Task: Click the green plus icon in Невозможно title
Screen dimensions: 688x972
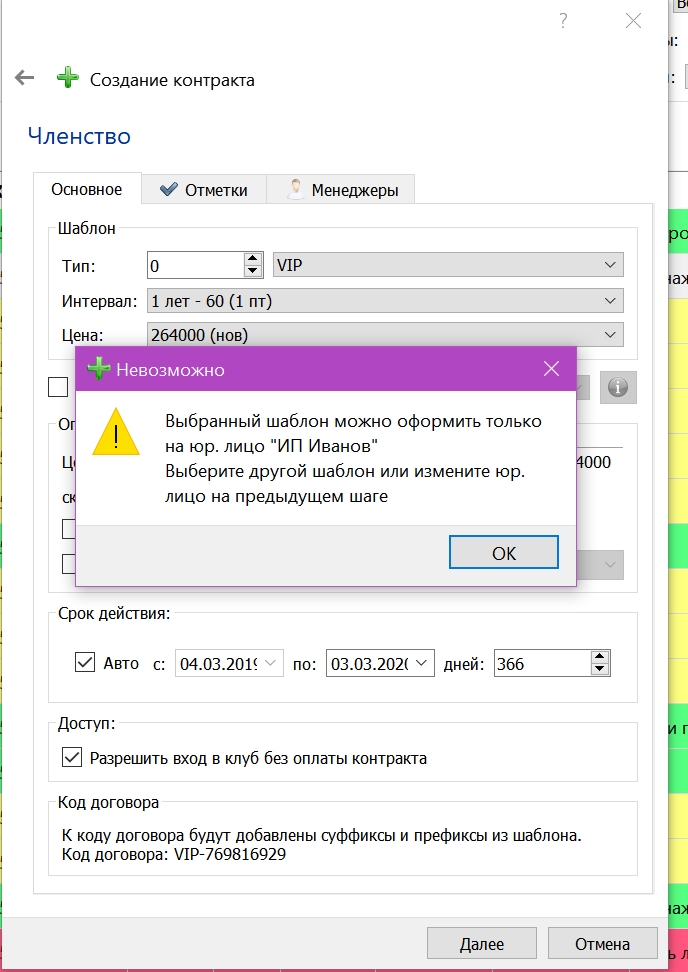Action: (99, 369)
